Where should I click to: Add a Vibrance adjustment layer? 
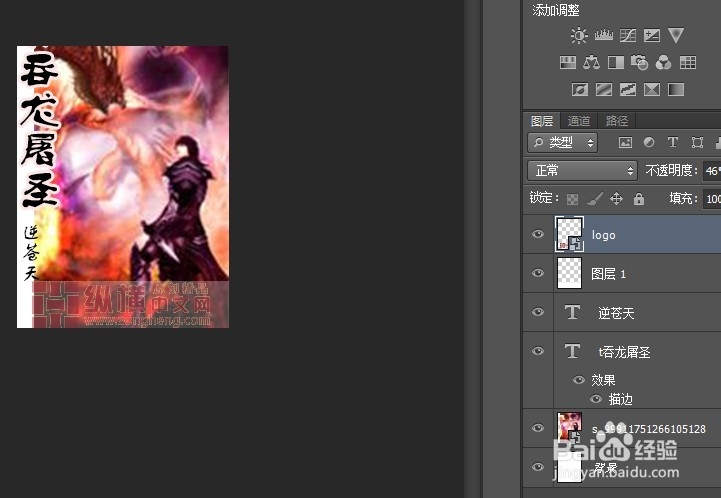click(676, 35)
